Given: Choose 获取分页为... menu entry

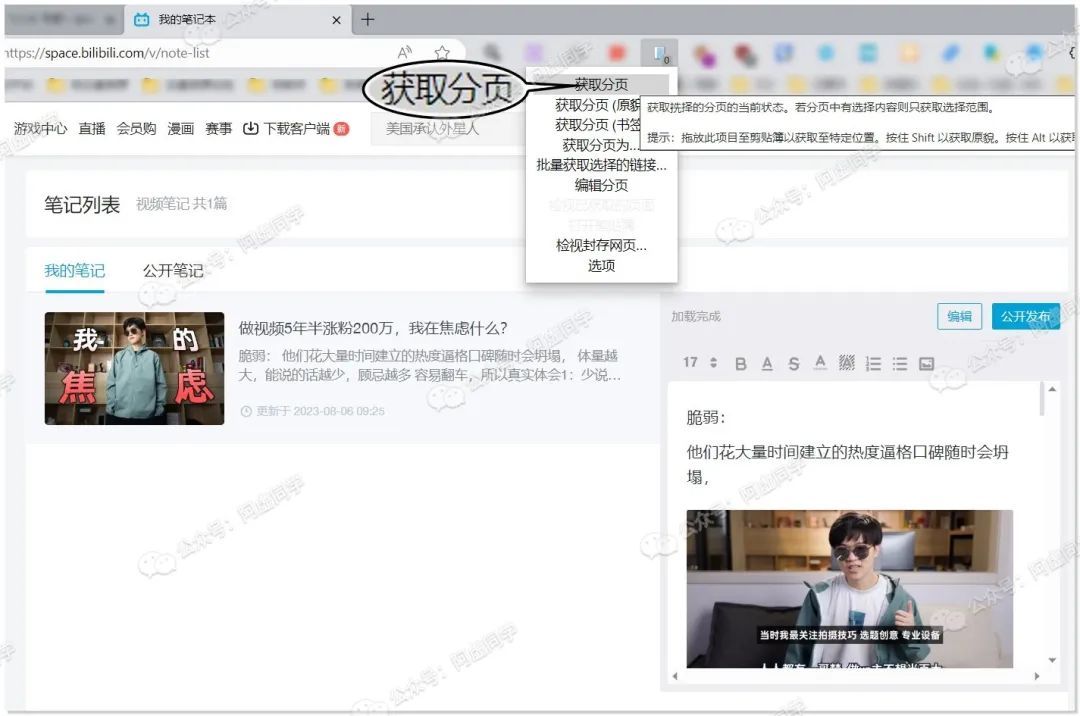Looking at the screenshot, I should point(601,145).
